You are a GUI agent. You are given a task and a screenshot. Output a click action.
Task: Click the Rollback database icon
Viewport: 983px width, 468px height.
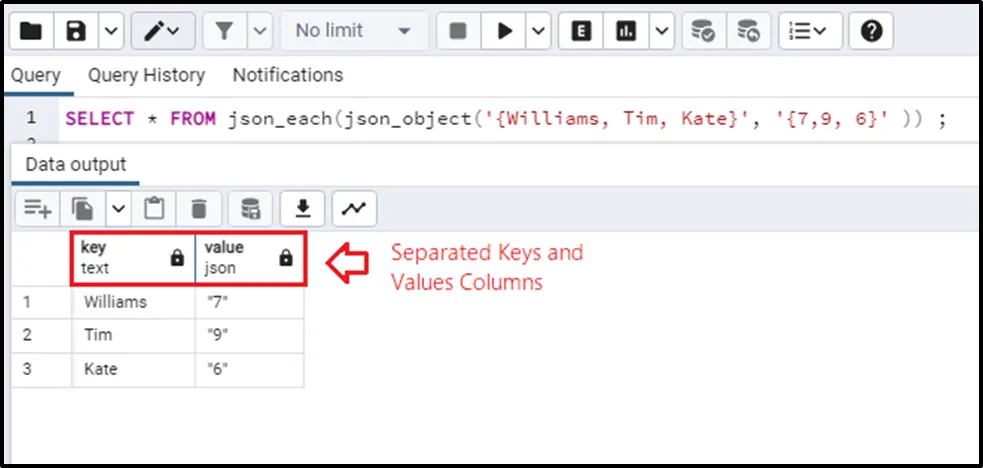(x=748, y=31)
